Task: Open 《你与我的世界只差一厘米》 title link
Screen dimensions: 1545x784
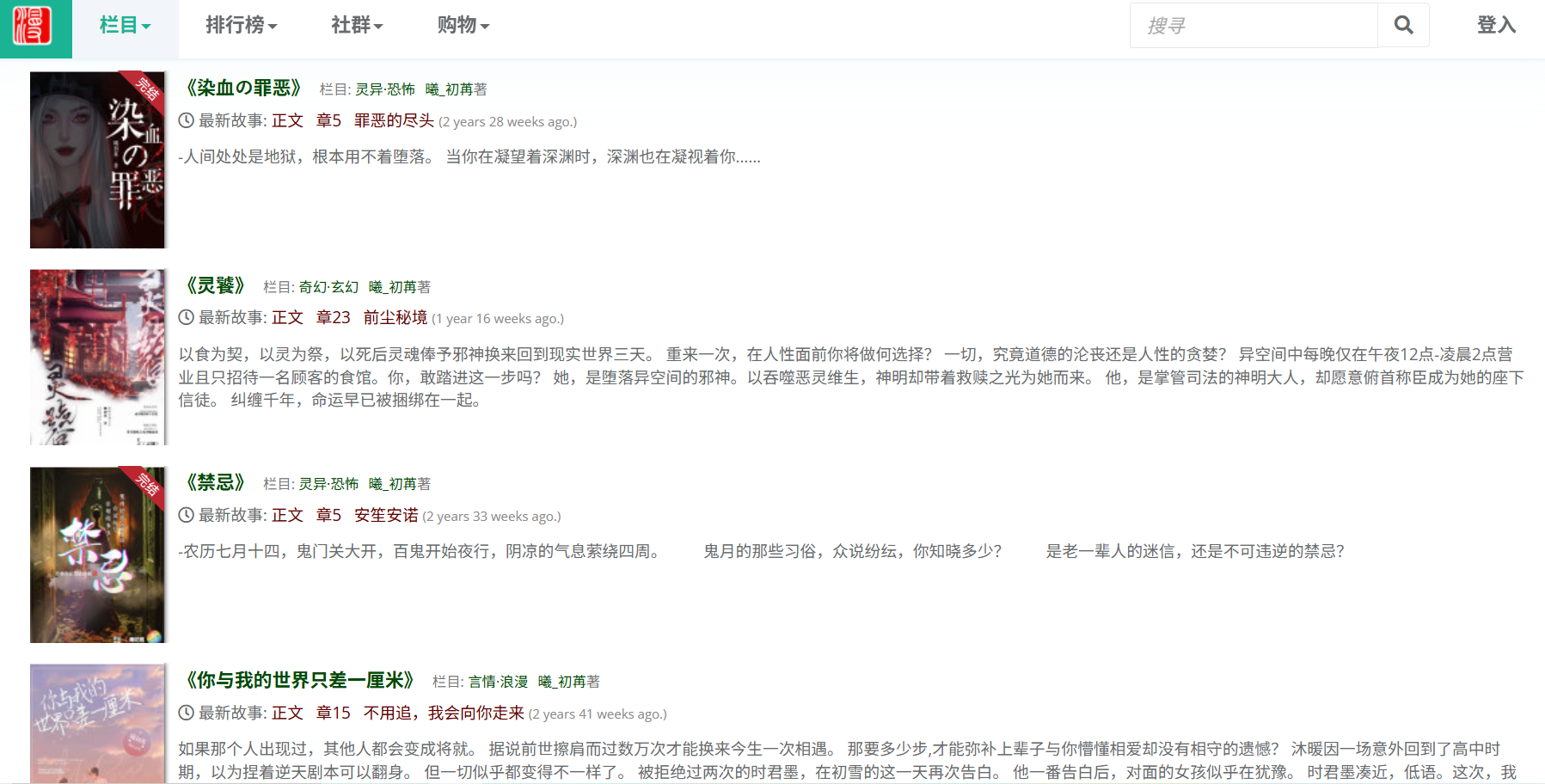Action: [300, 680]
